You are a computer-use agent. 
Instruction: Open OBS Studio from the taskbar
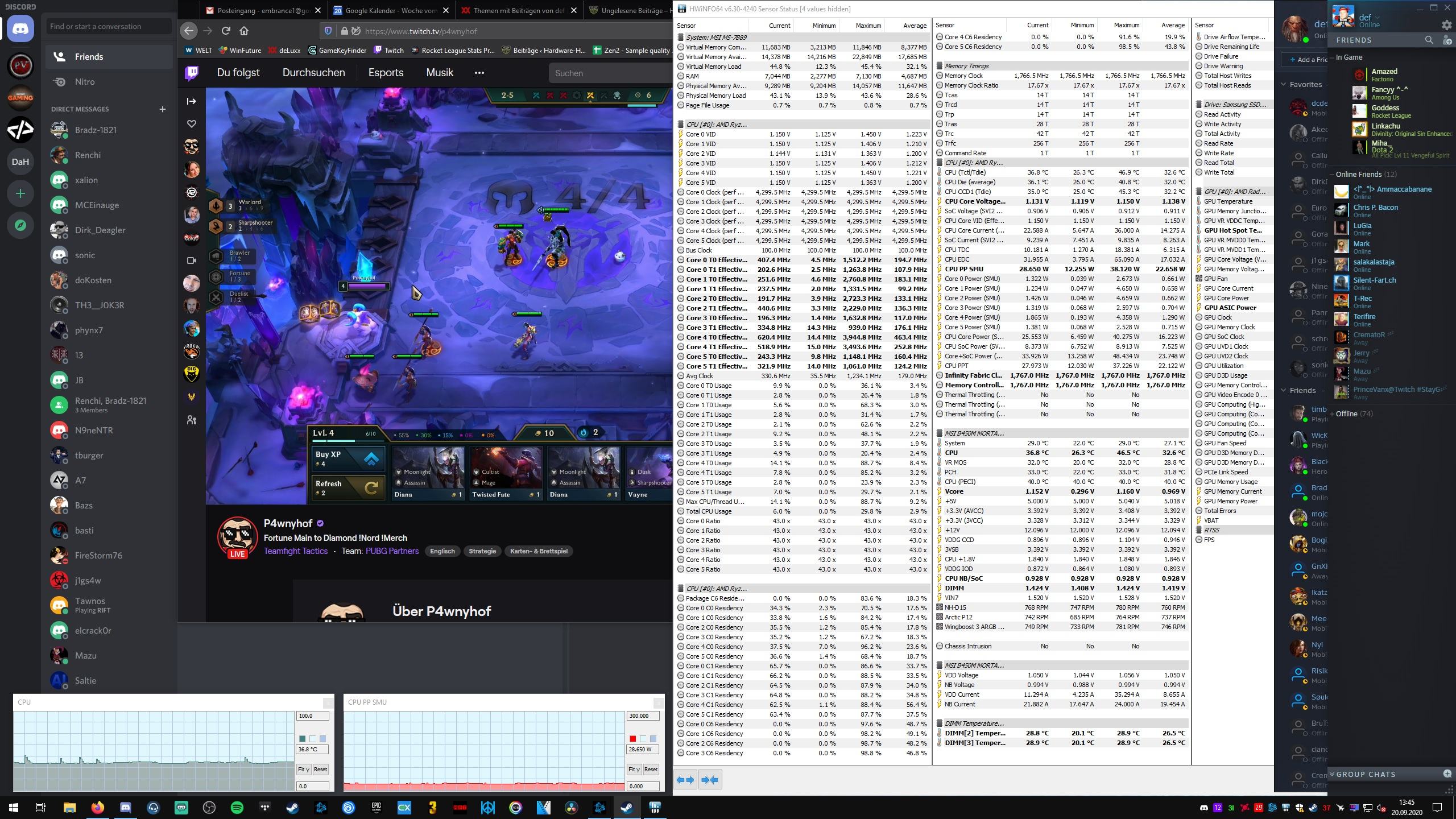[209, 808]
